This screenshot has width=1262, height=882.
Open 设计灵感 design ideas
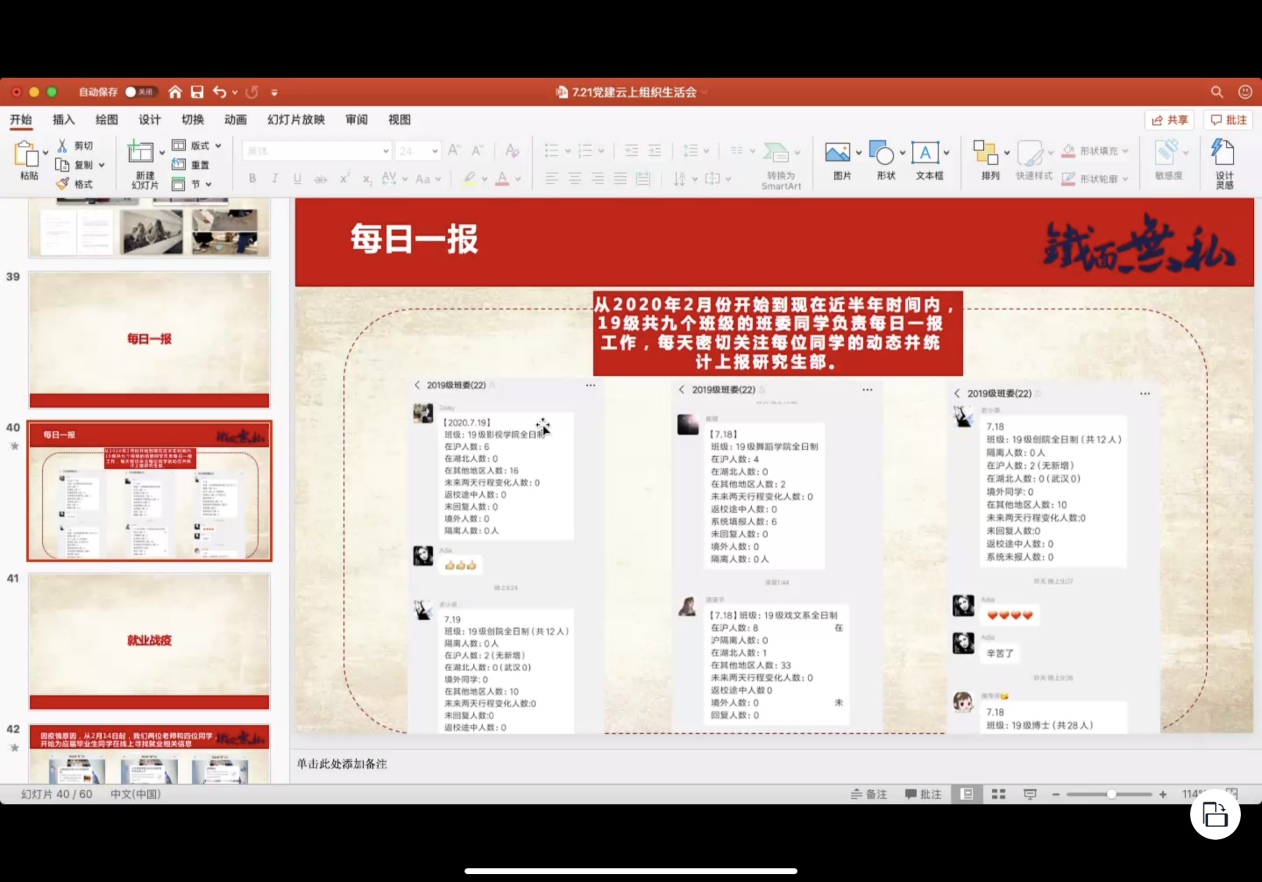(1224, 164)
